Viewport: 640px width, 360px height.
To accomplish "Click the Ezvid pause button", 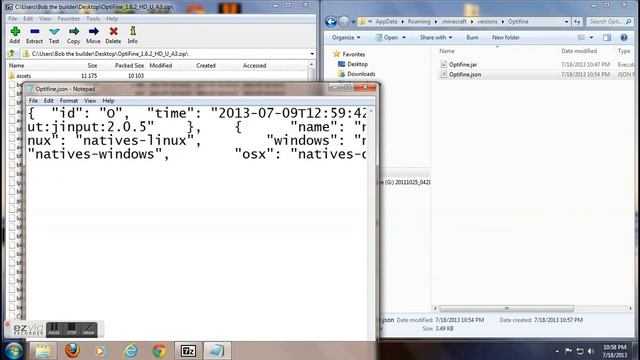I will pyautogui.click(x=54, y=329).
